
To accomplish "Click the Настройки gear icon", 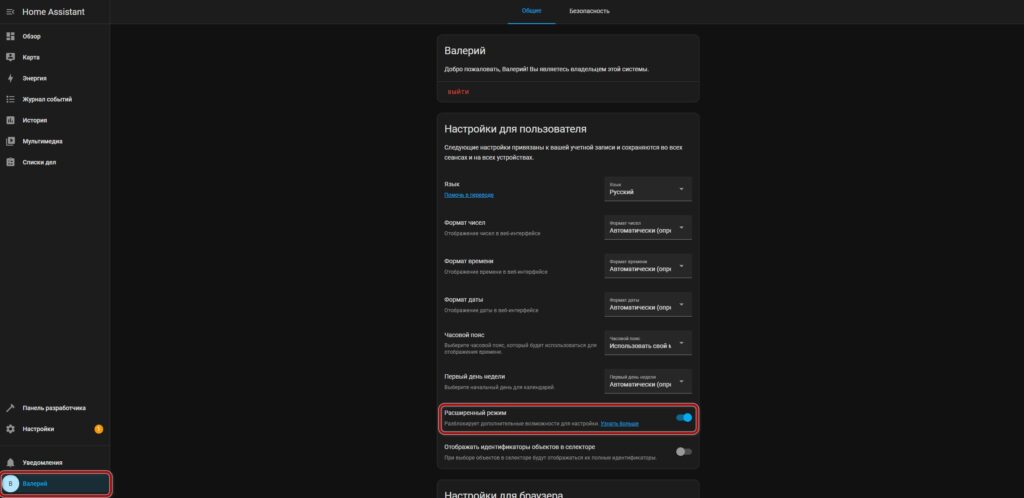I will point(10,429).
